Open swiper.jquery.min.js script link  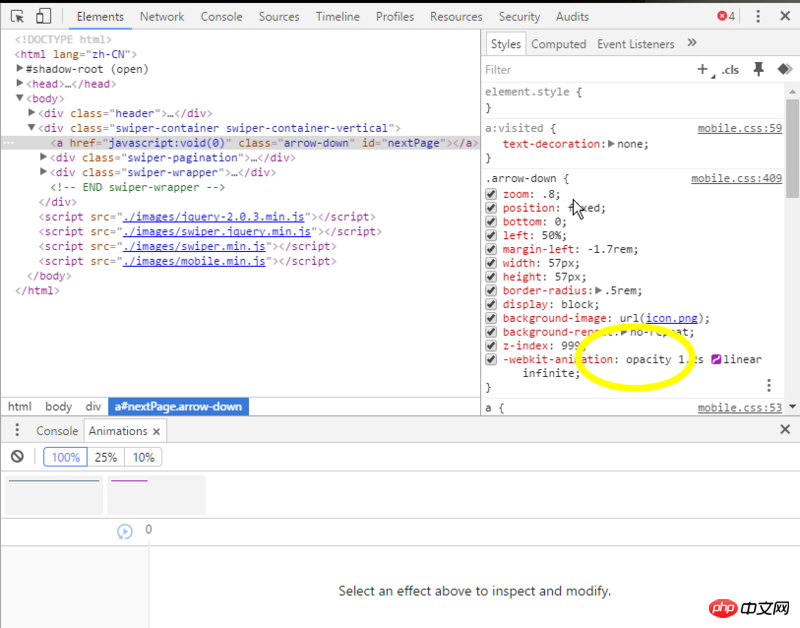point(216,231)
